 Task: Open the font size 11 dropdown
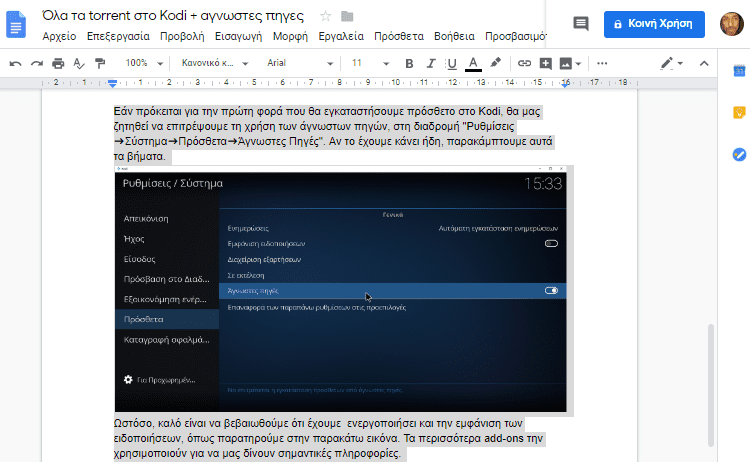point(370,63)
